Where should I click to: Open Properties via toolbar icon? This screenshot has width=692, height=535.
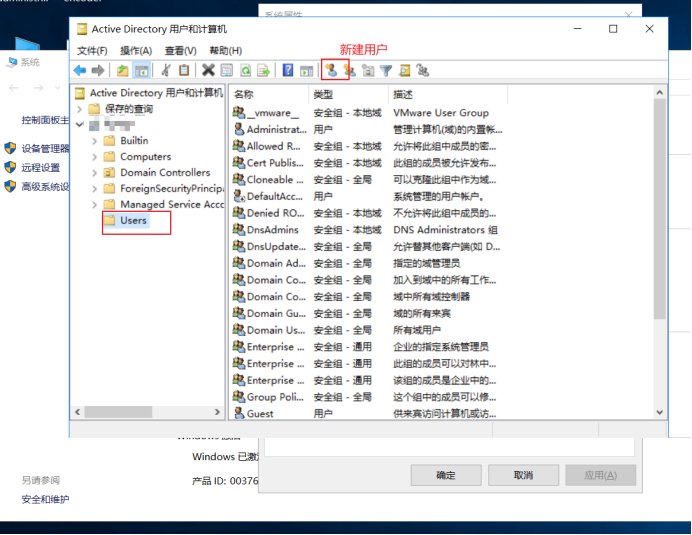[227, 70]
